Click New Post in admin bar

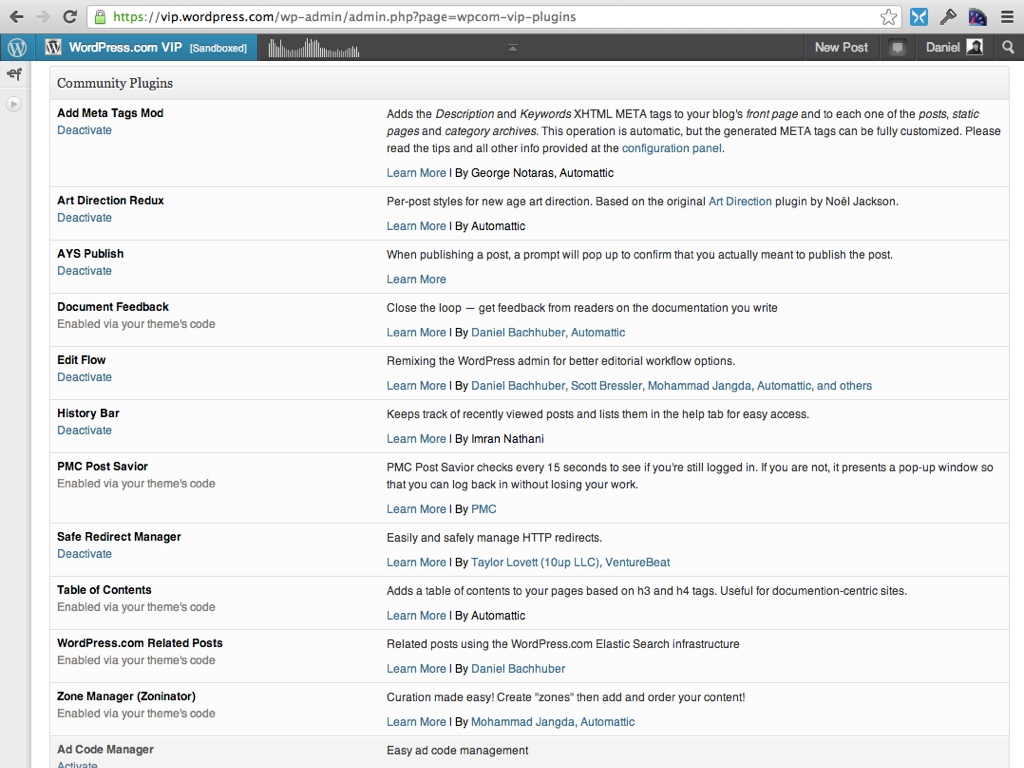[841, 47]
